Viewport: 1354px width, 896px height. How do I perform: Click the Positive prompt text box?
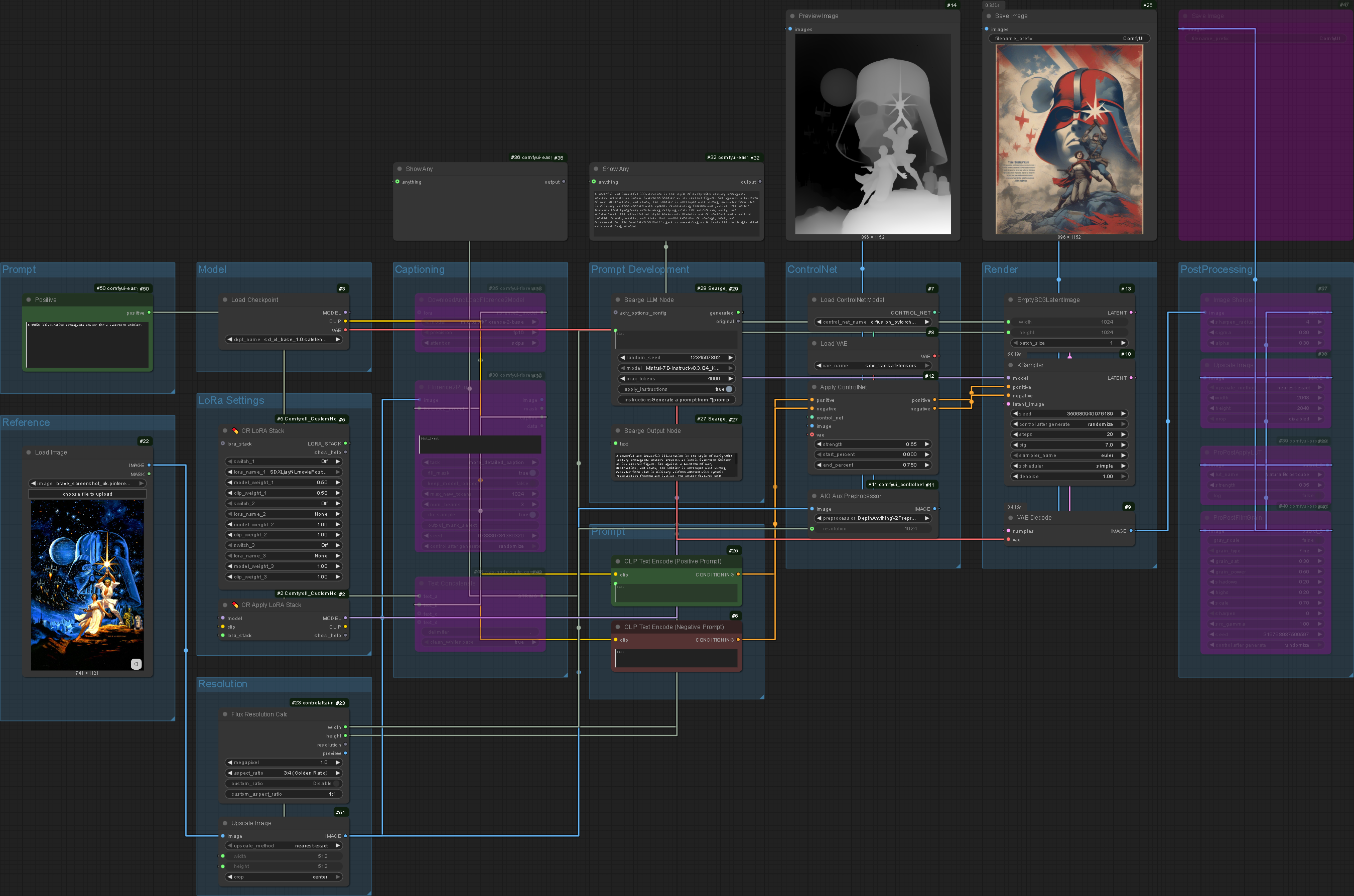[87, 345]
